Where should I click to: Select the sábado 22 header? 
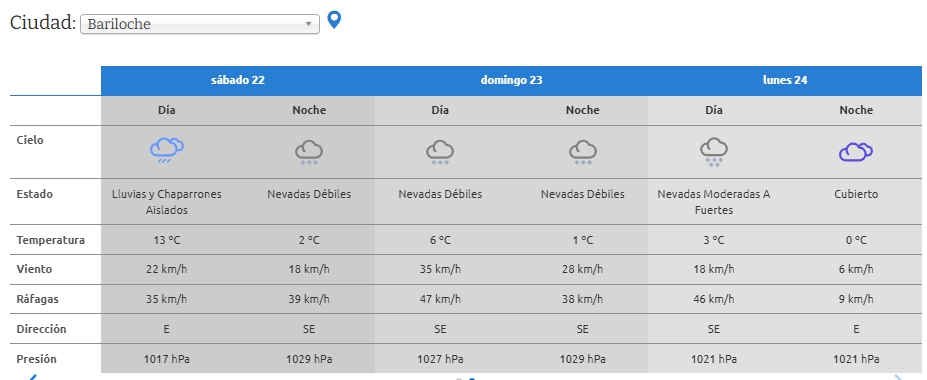238,80
